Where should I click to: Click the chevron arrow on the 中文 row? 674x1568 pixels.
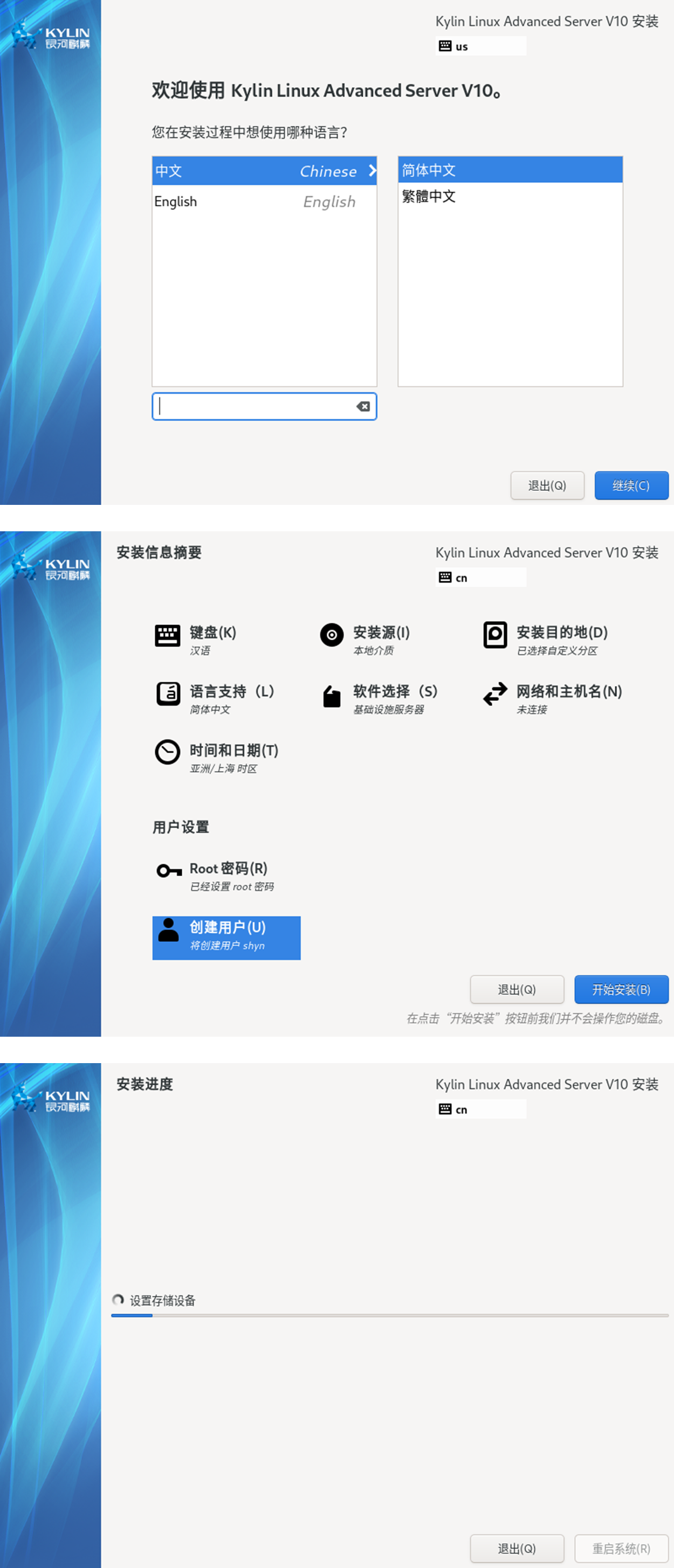click(372, 171)
